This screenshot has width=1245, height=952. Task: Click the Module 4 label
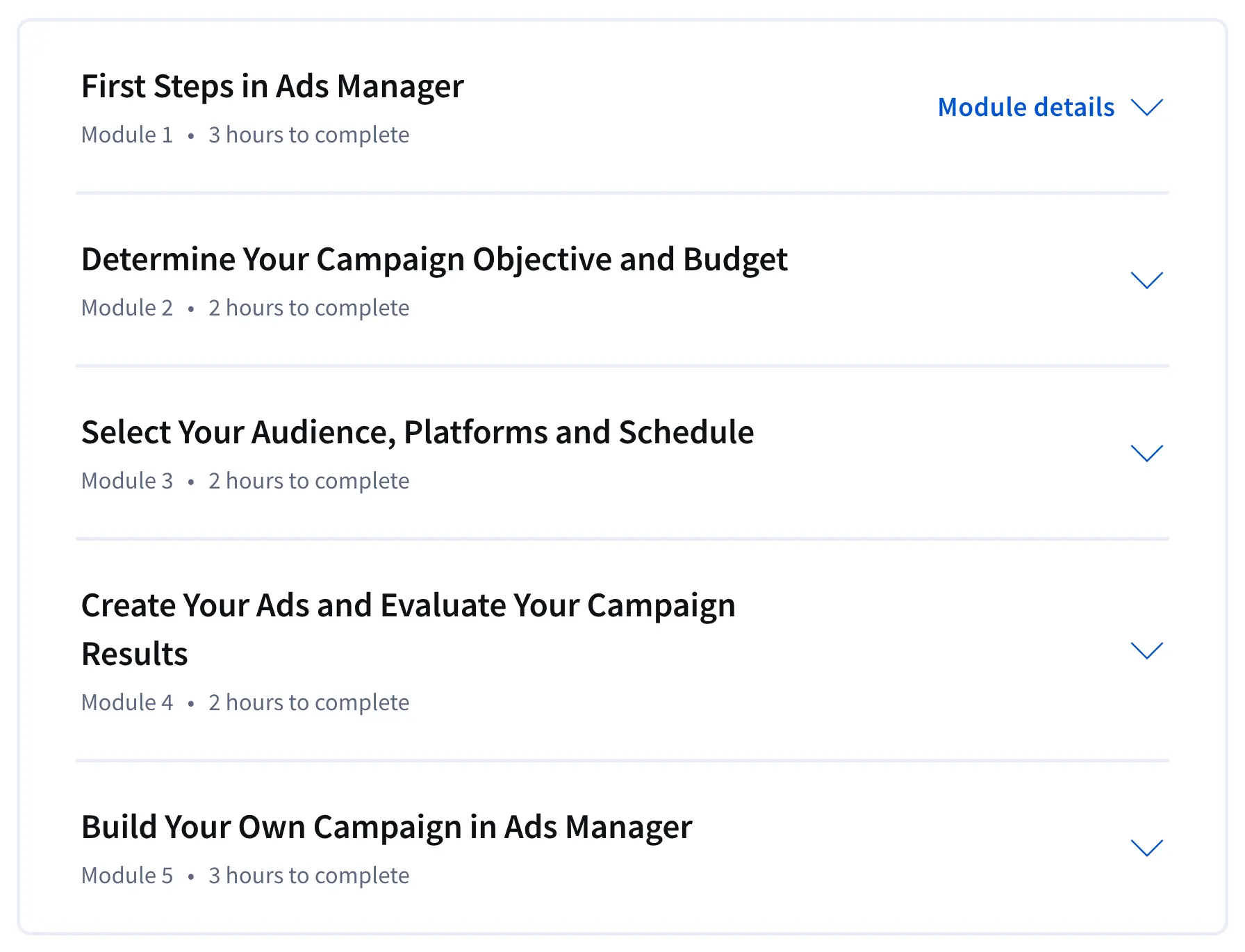[x=127, y=703]
